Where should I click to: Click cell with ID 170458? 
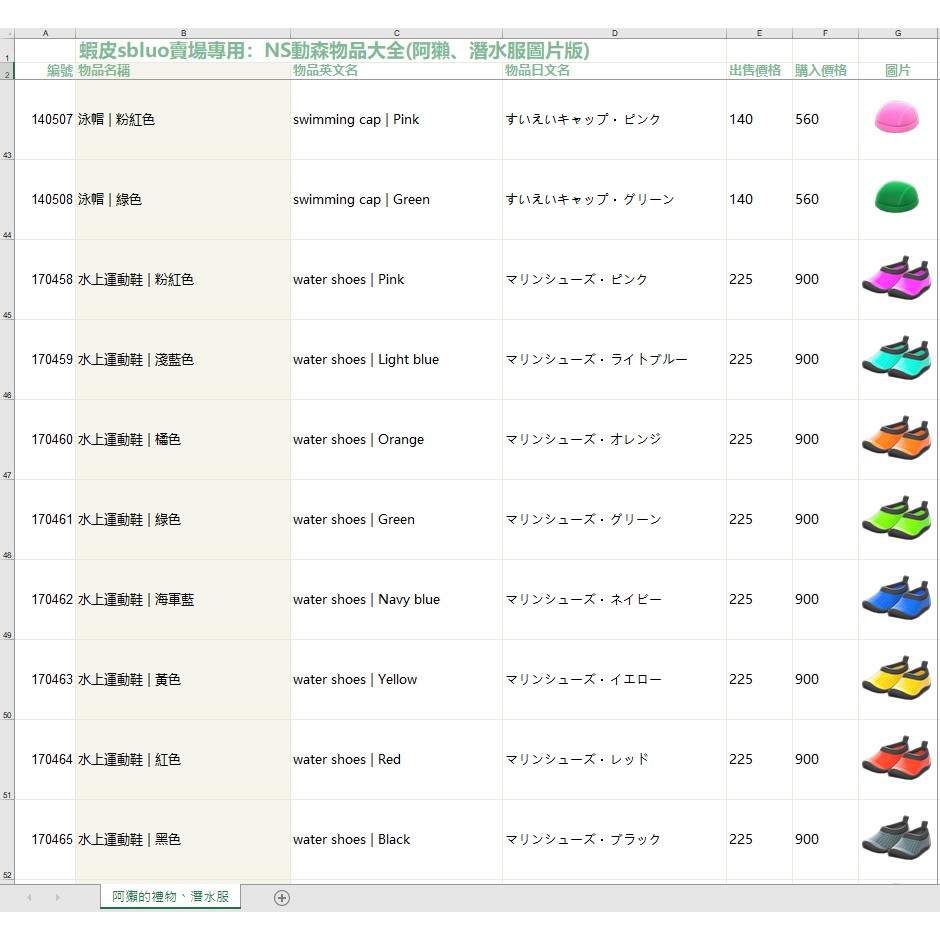click(45, 279)
